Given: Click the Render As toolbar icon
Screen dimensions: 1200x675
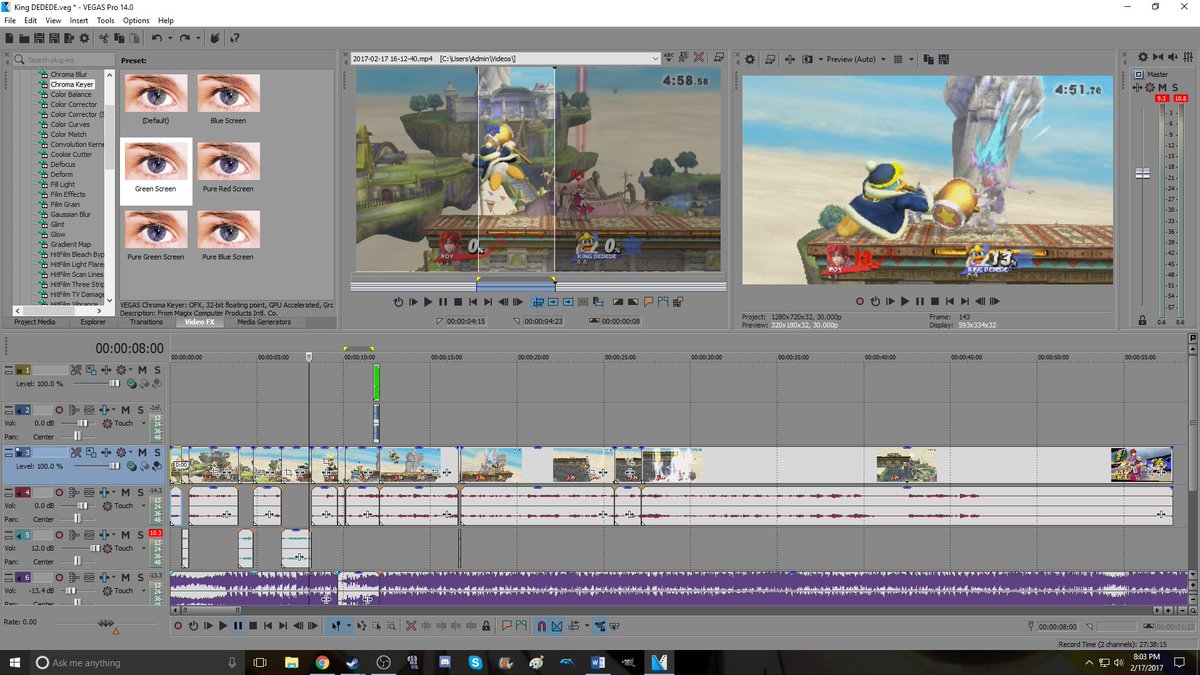Looking at the screenshot, I should [x=69, y=38].
